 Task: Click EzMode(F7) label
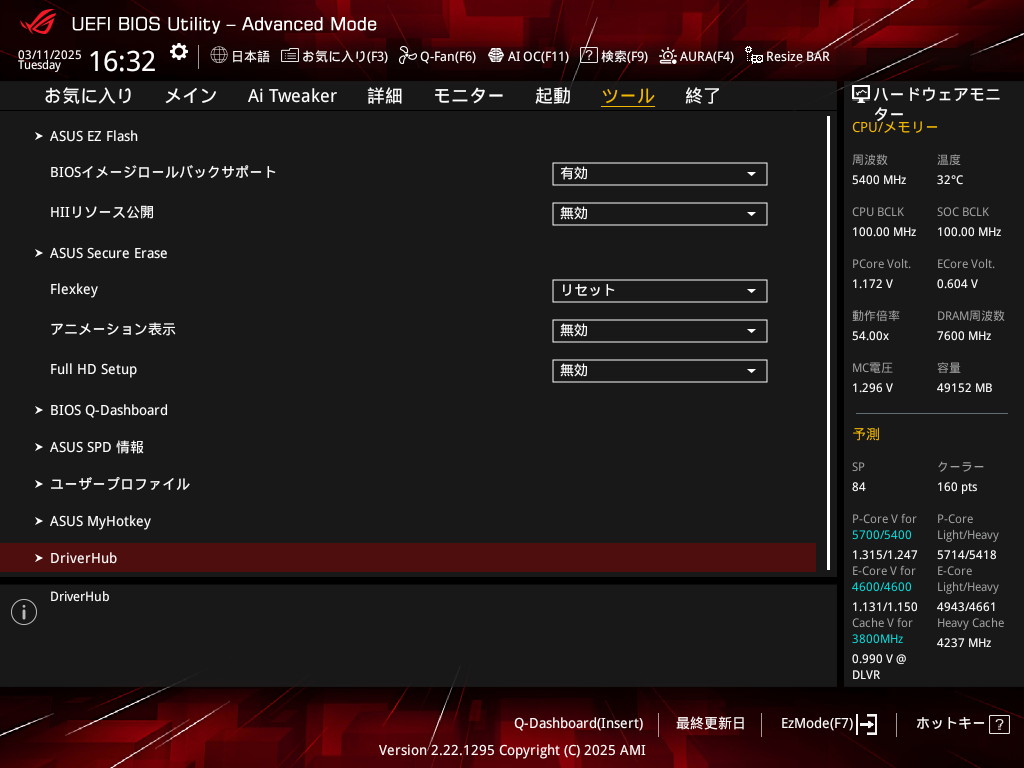click(x=817, y=724)
